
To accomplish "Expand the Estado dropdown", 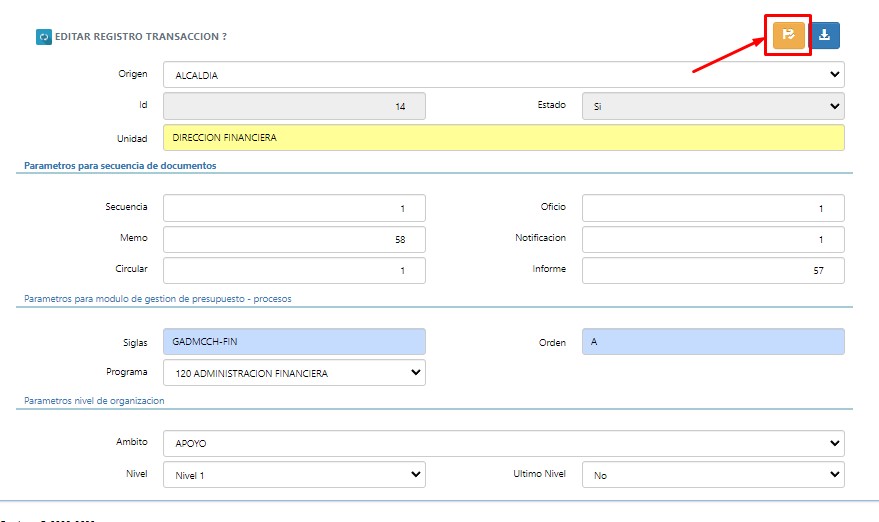I will [712, 106].
